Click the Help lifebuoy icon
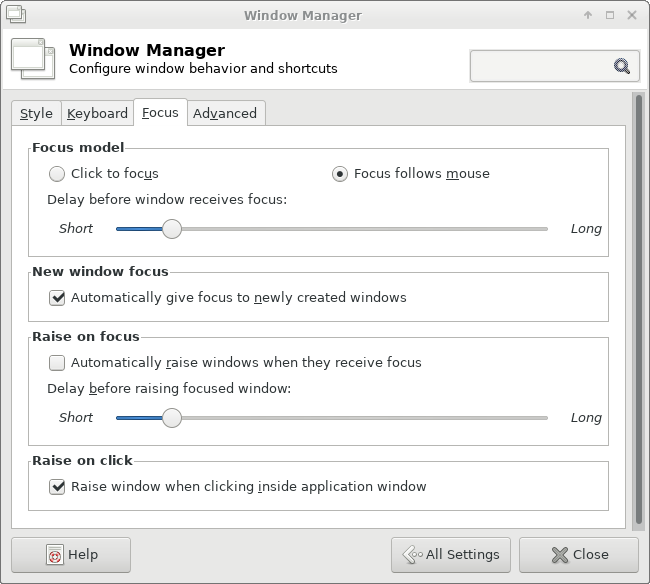 [55, 555]
